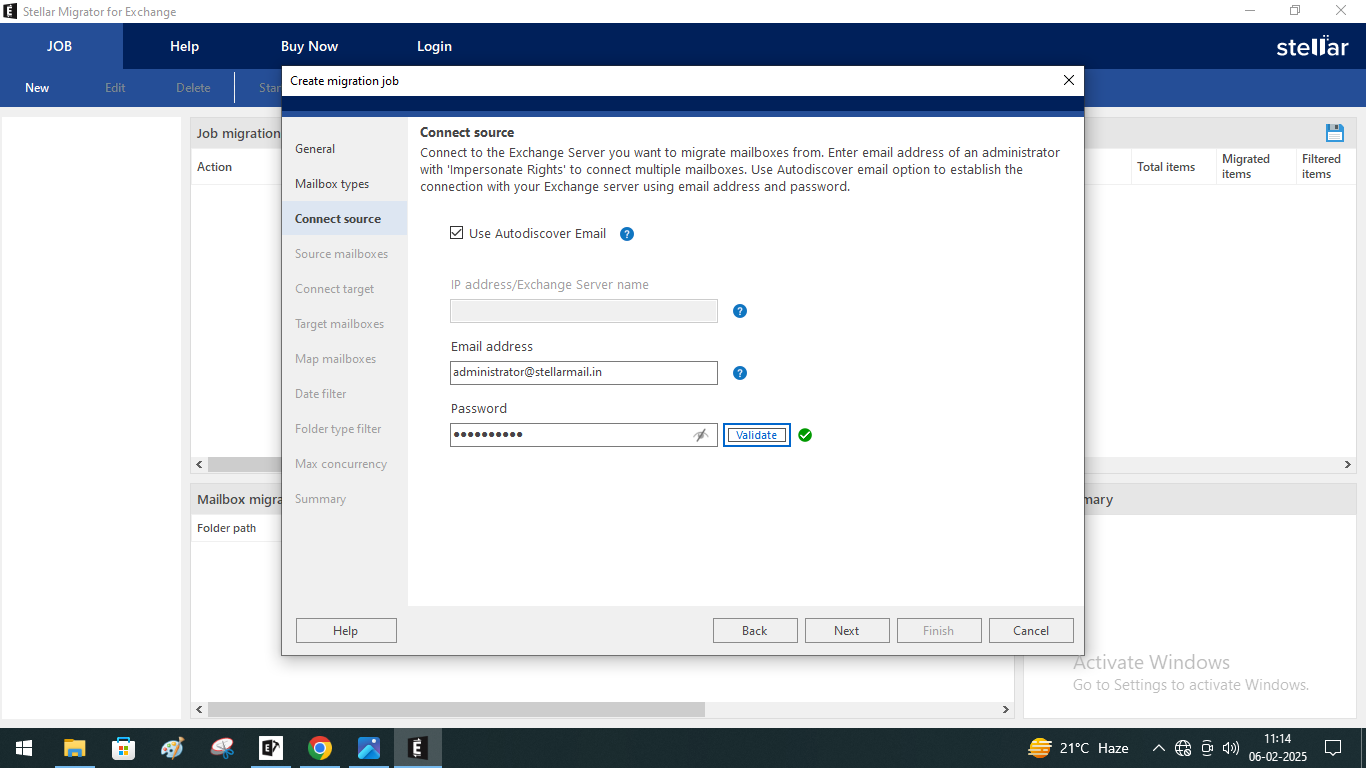1366x768 pixels.
Task: Click the display projection icon in tray
Action: (1207, 748)
